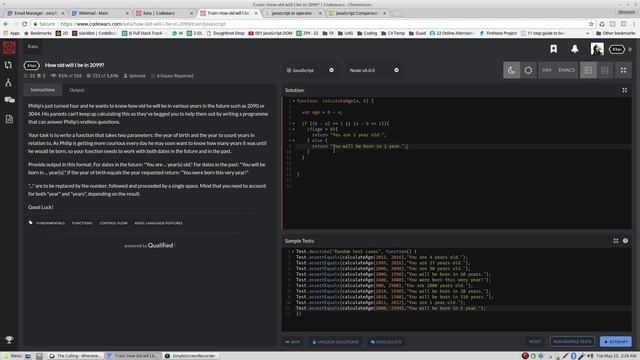Viewport: 640px width, 360px height.
Task: Expand the Sample Tests panel
Action: pyautogui.click(x=616, y=241)
